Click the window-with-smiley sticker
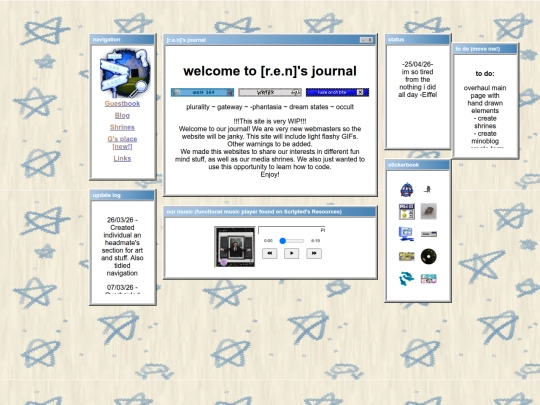Screen dimensions: 540x405 pos(407,211)
